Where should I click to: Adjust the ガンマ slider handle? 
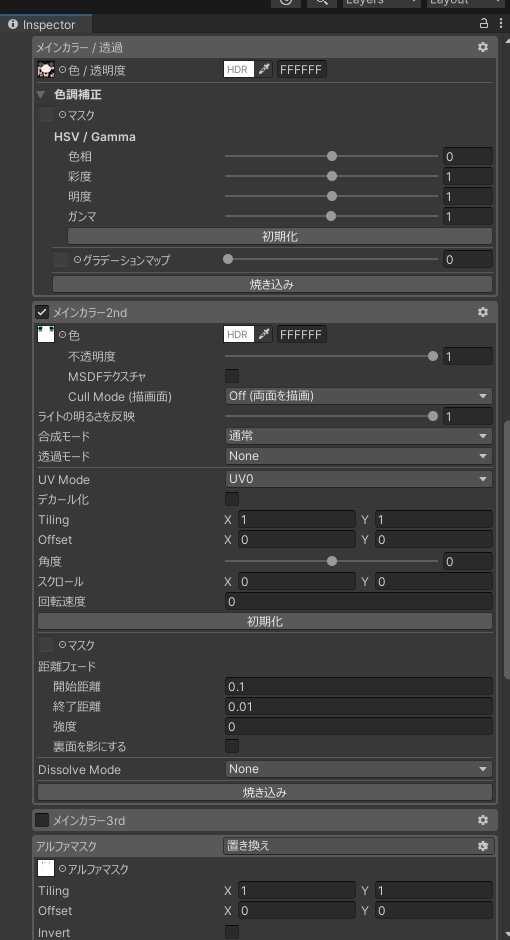click(x=331, y=216)
